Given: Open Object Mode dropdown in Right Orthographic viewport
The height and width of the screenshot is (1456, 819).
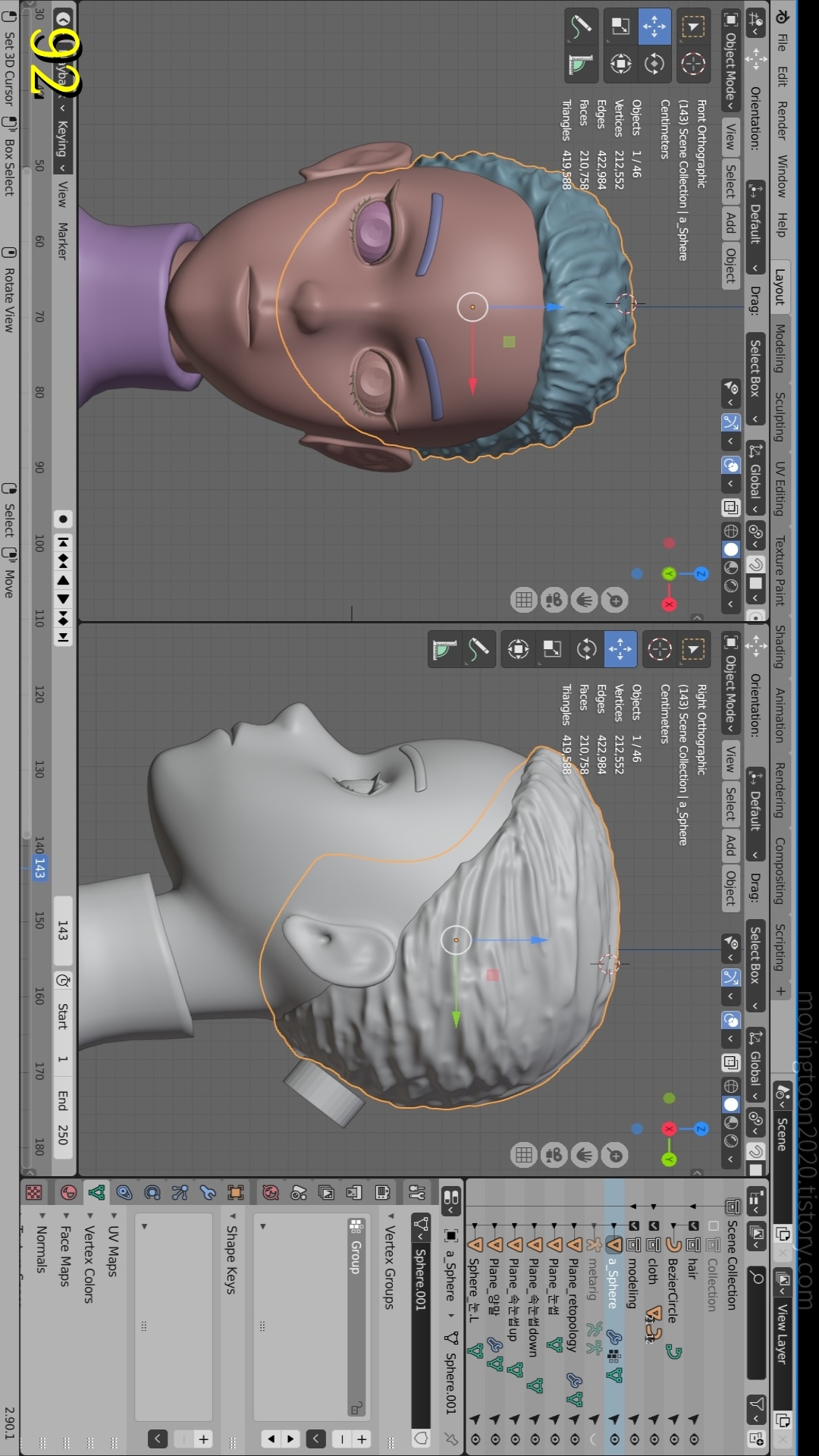Looking at the screenshot, I should (x=730, y=682).
